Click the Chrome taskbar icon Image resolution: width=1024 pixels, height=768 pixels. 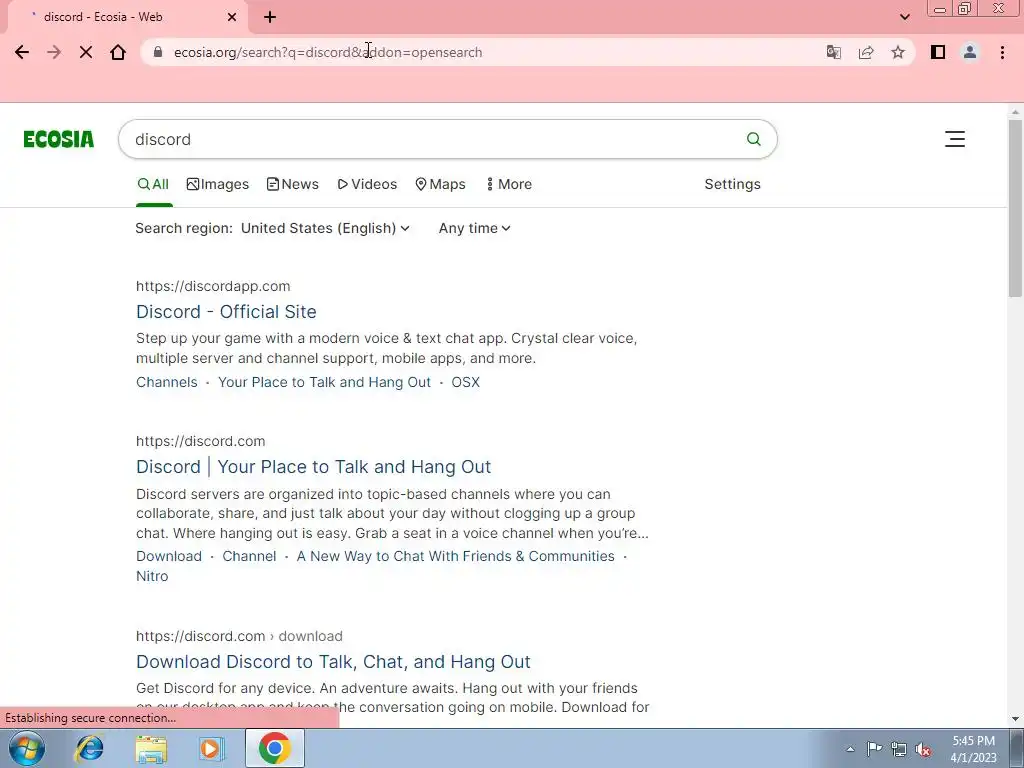[274, 748]
